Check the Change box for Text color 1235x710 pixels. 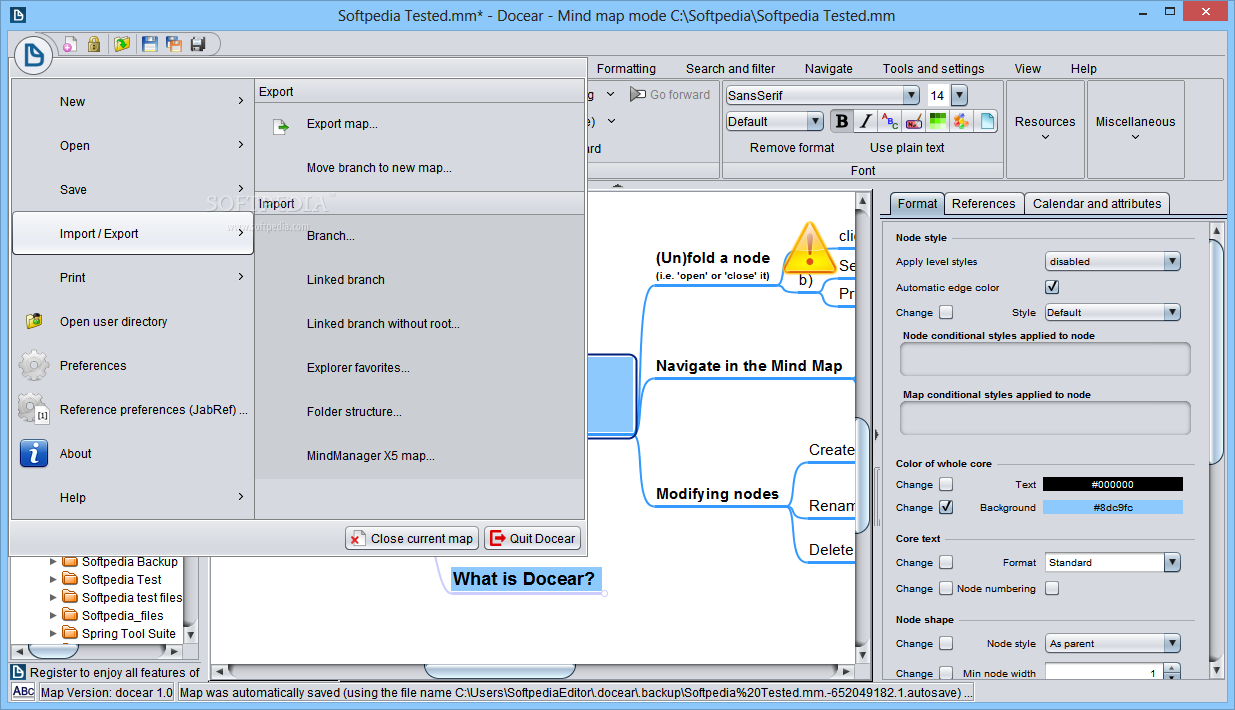946,484
